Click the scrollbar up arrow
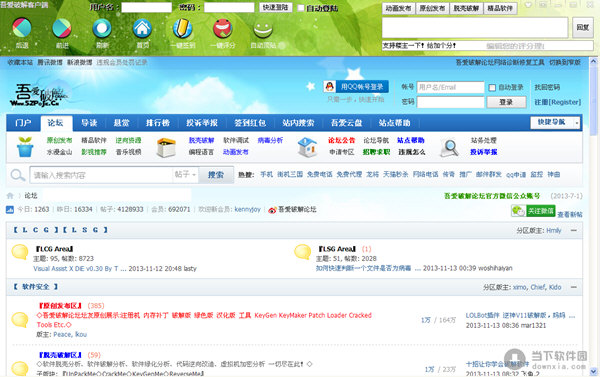 (593, 62)
